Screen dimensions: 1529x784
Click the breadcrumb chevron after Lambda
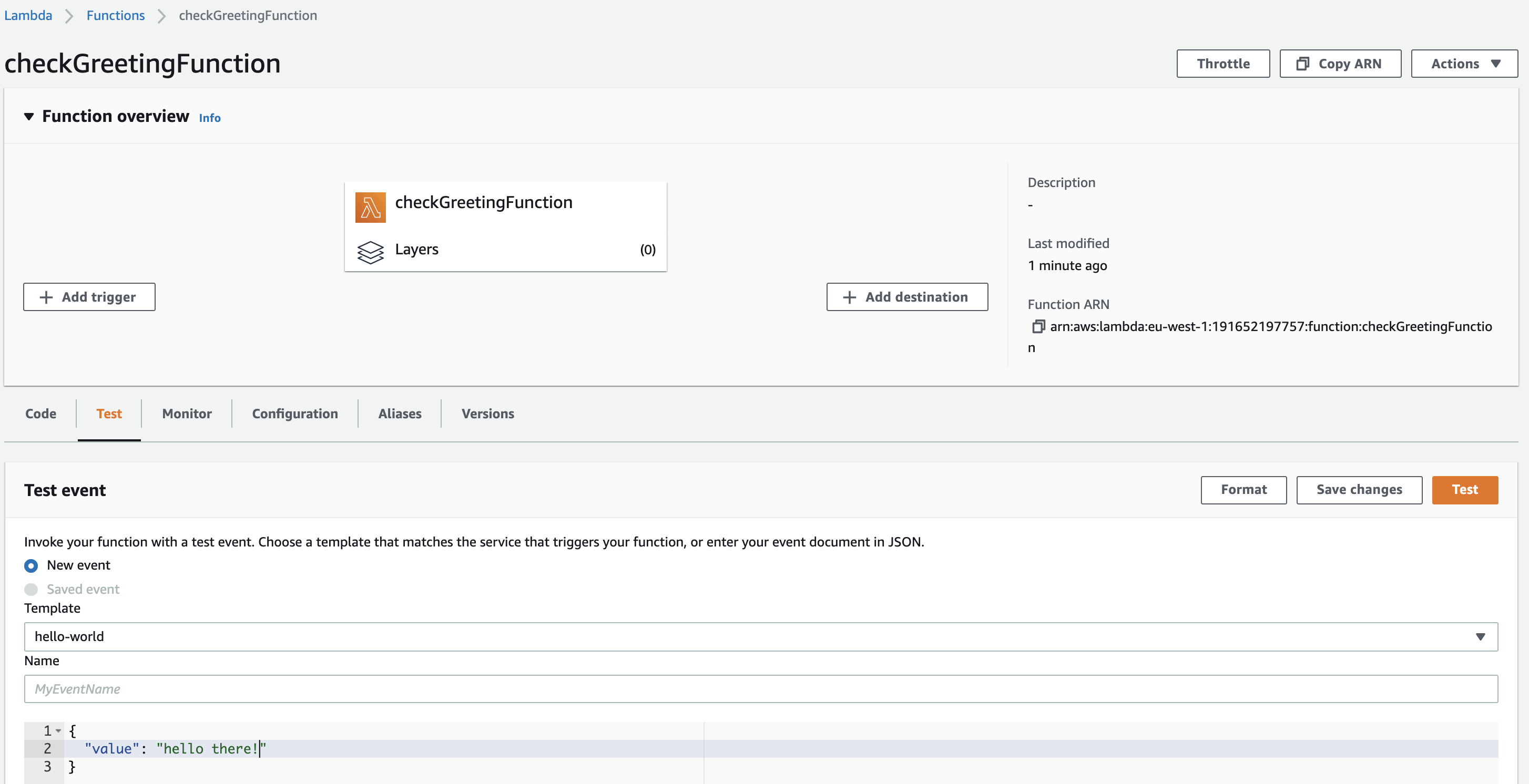tap(69, 16)
